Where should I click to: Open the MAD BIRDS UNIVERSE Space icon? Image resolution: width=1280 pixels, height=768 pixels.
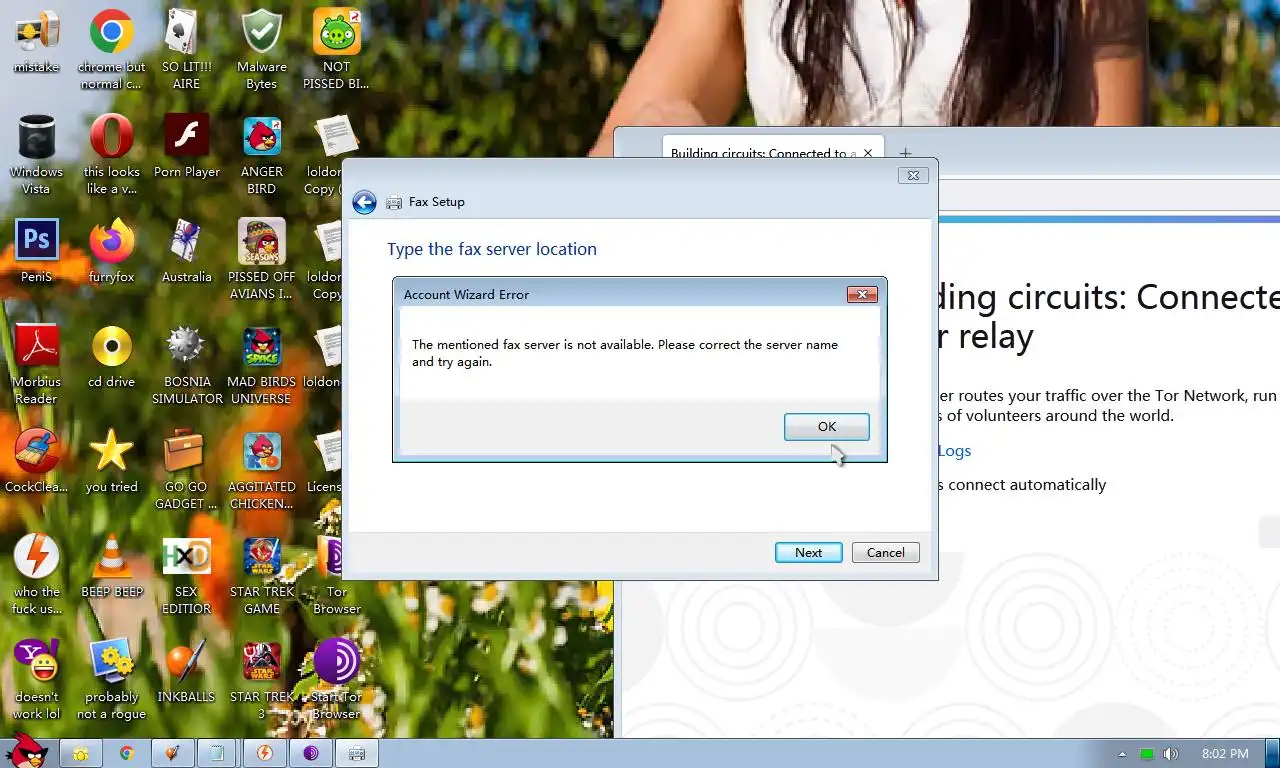(x=262, y=363)
